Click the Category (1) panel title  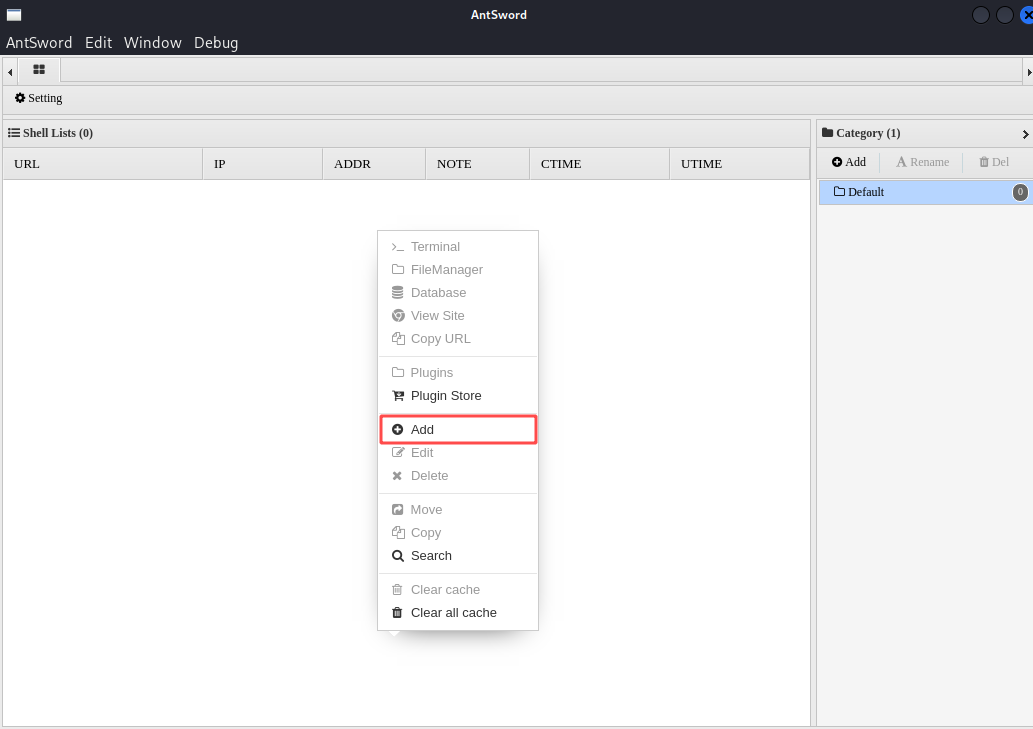tap(861, 133)
